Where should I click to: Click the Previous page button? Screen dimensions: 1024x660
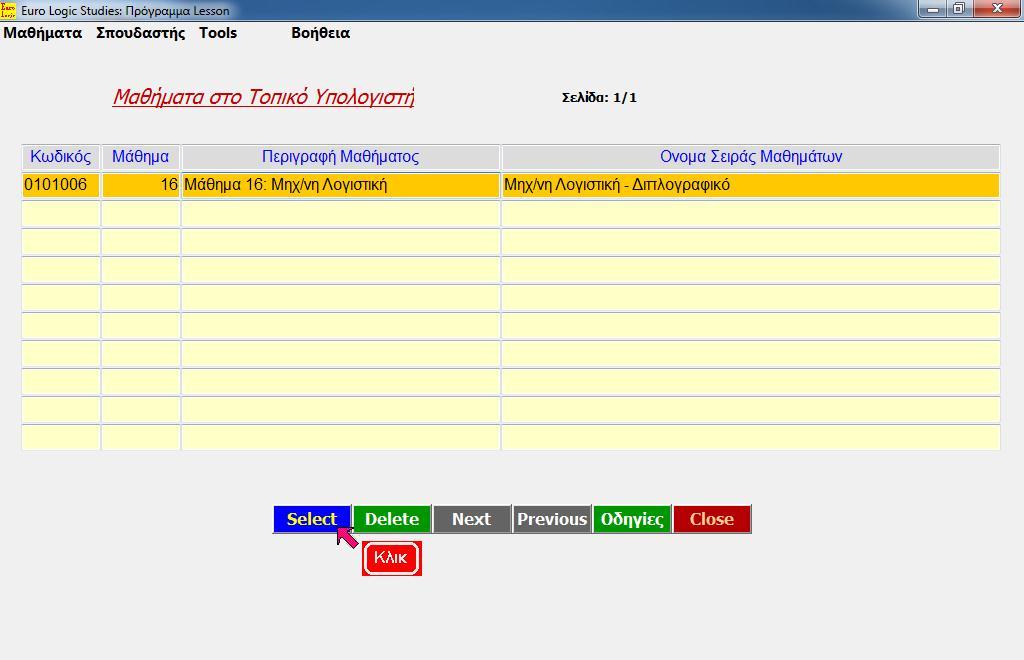click(x=551, y=519)
